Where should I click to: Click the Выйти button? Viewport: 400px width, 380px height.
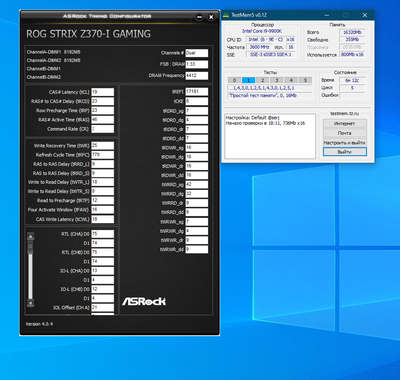345,152
